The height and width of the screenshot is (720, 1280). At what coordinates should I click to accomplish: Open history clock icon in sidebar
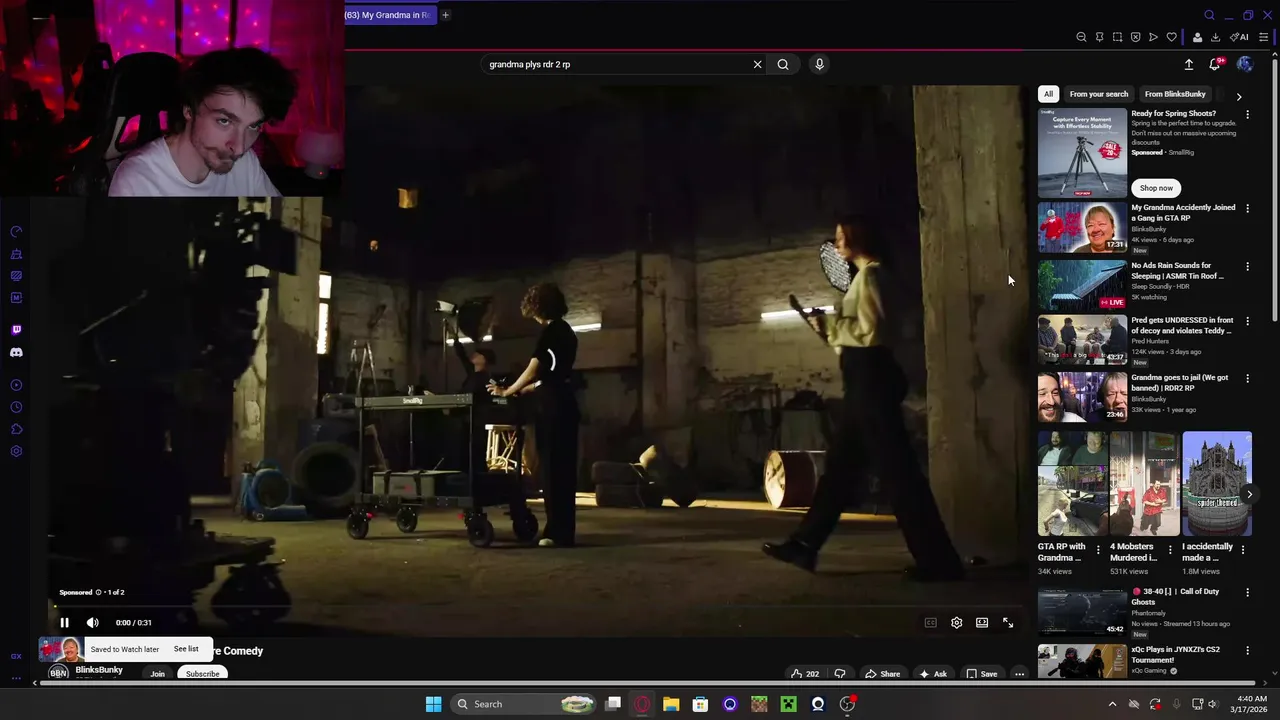[x=16, y=407]
